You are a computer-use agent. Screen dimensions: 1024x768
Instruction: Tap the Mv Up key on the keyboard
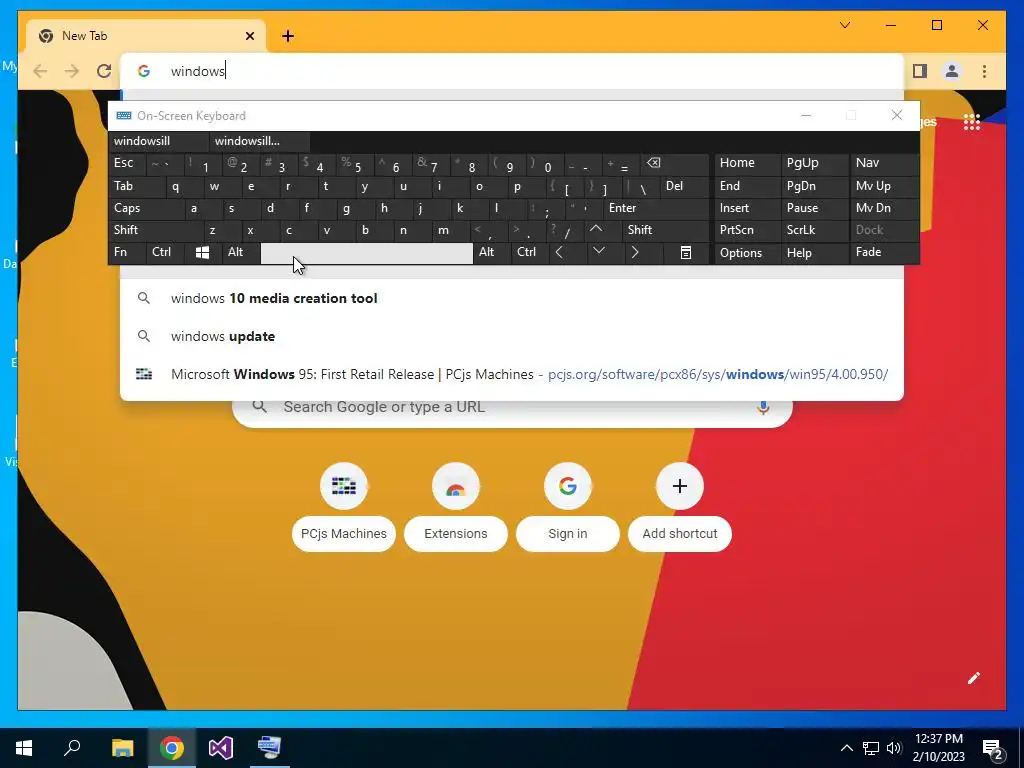[x=884, y=186]
